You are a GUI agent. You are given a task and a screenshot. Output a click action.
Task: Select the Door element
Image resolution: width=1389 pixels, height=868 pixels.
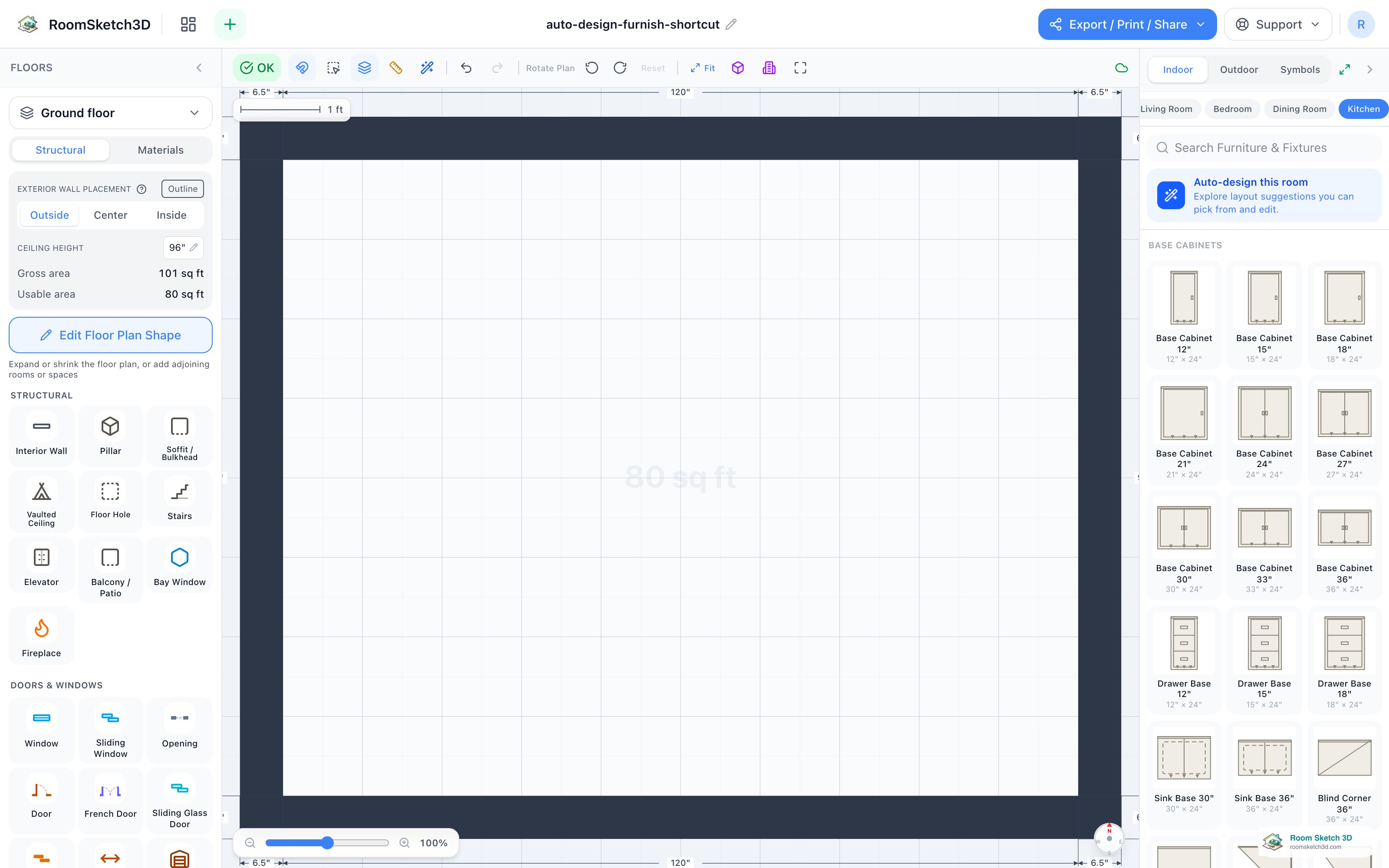(x=41, y=800)
